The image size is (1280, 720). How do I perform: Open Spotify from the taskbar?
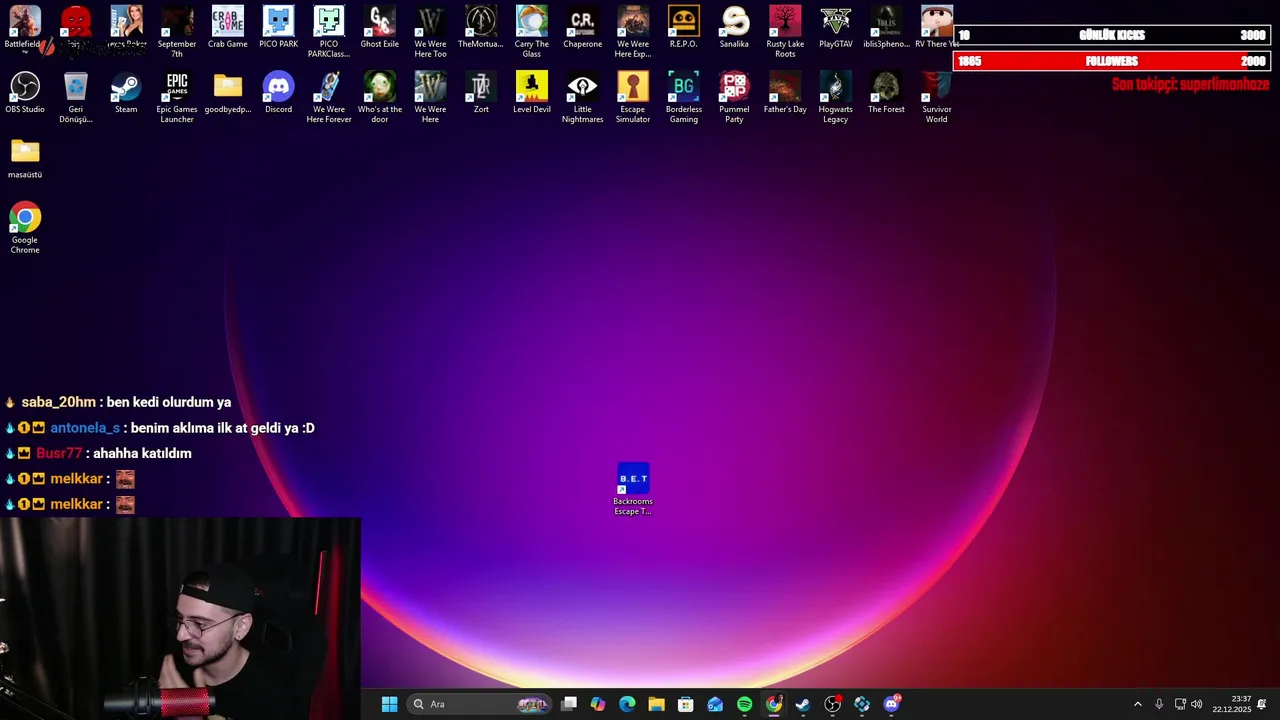(x=744, y=704)
